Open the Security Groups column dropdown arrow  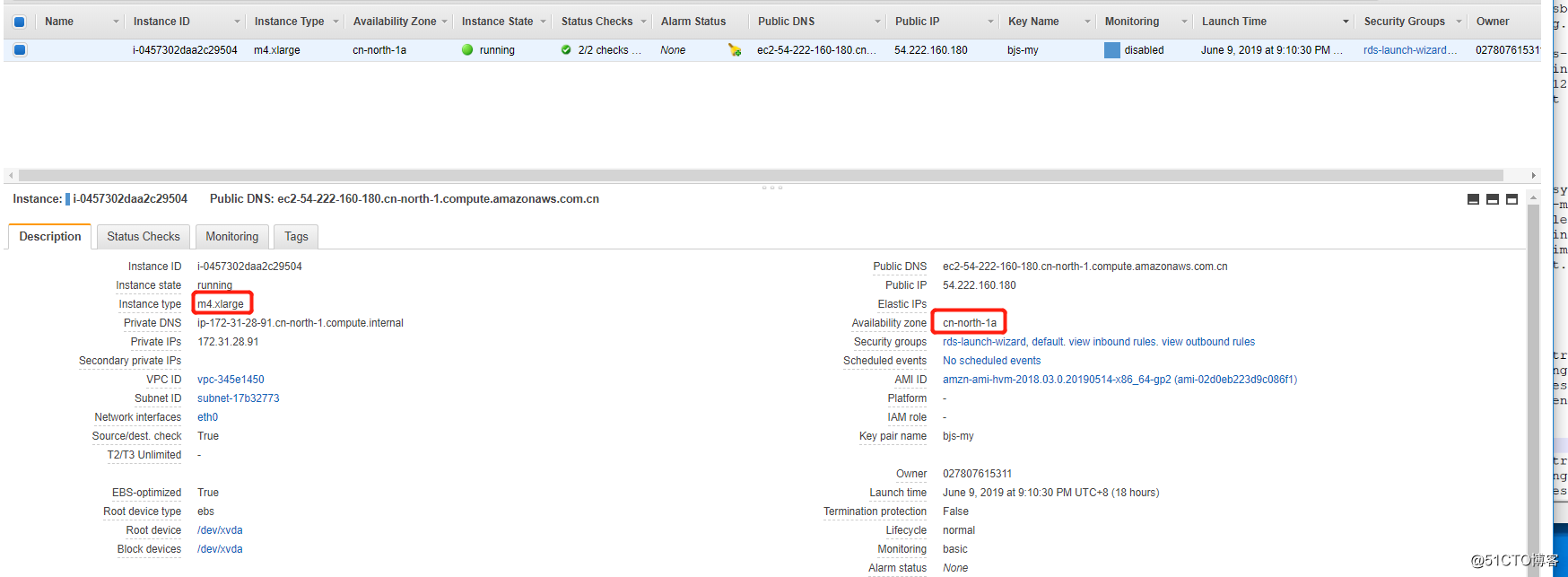(1459, 22)
